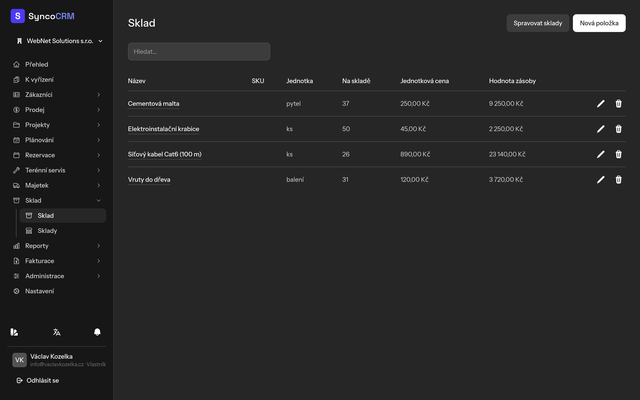This screenshot has width=640, height=400.
Task: Click the Hodnota zásoby column header
Action: (x=512, y=81)
